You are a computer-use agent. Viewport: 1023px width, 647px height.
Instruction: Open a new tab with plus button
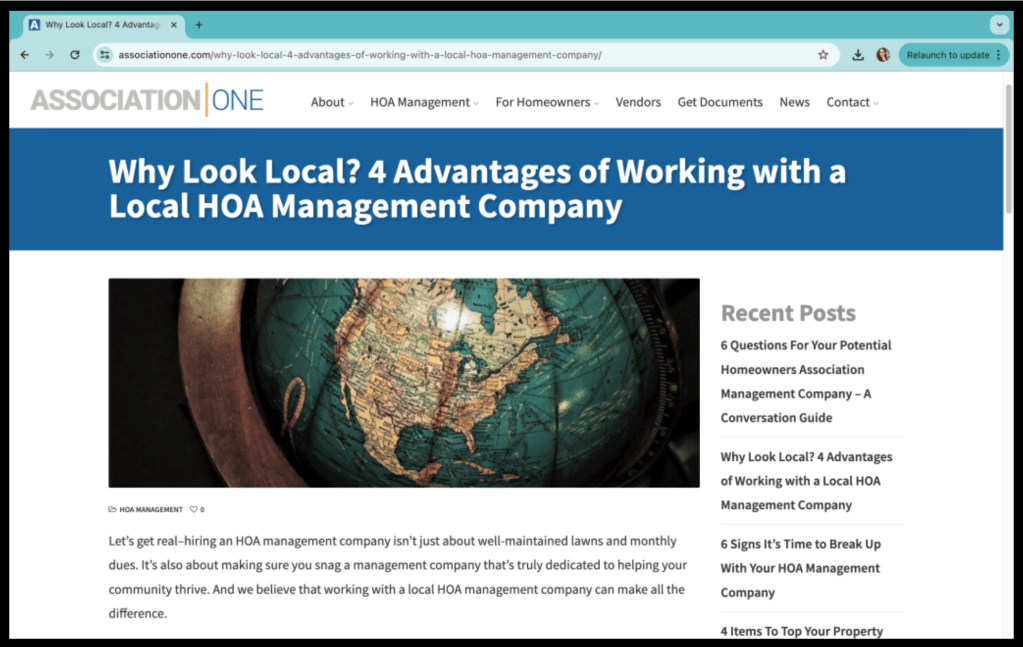coord(199,25)
